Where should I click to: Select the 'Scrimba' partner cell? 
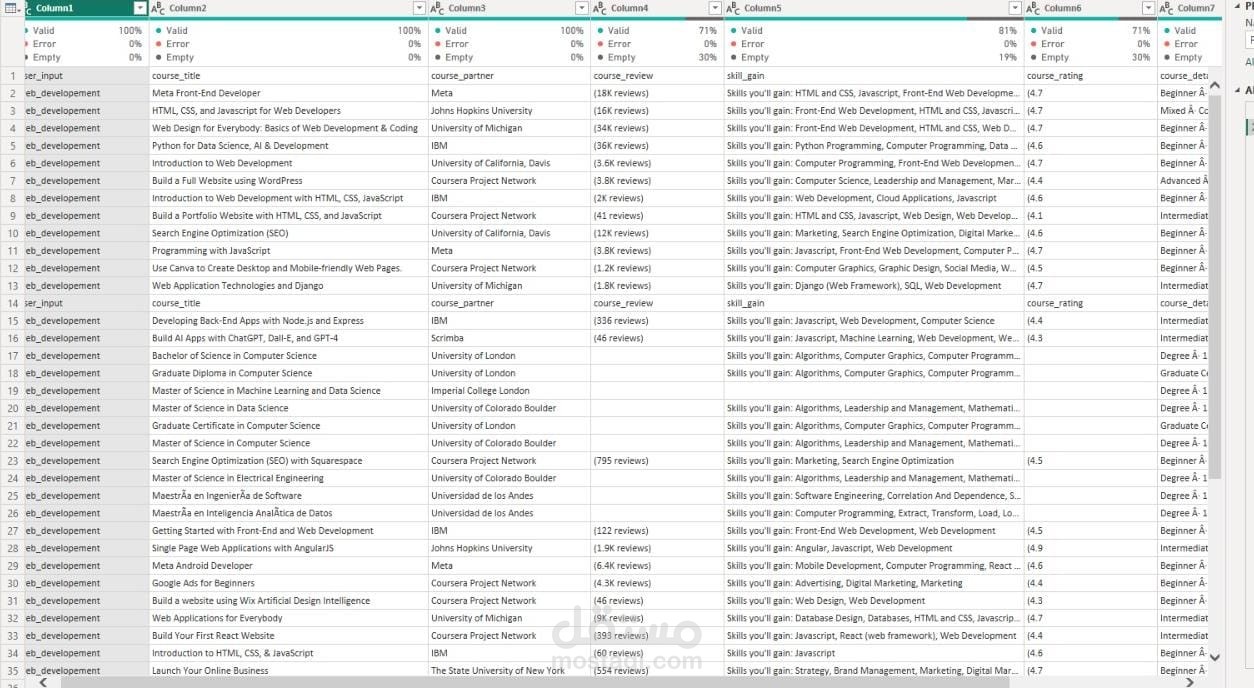pyautogui.click(x=509, y=338)
